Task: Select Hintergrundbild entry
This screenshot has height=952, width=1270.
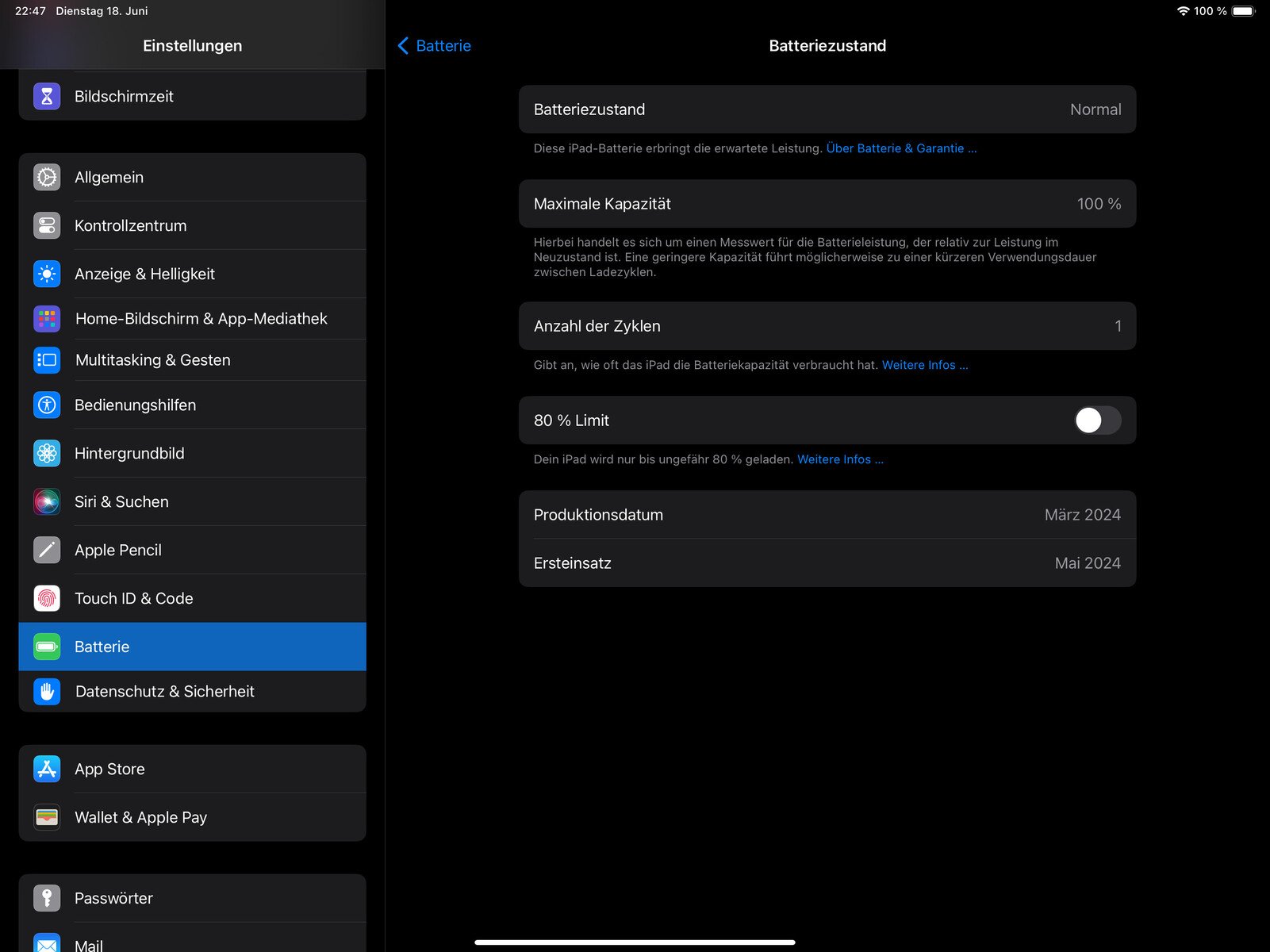Action: 192,453
